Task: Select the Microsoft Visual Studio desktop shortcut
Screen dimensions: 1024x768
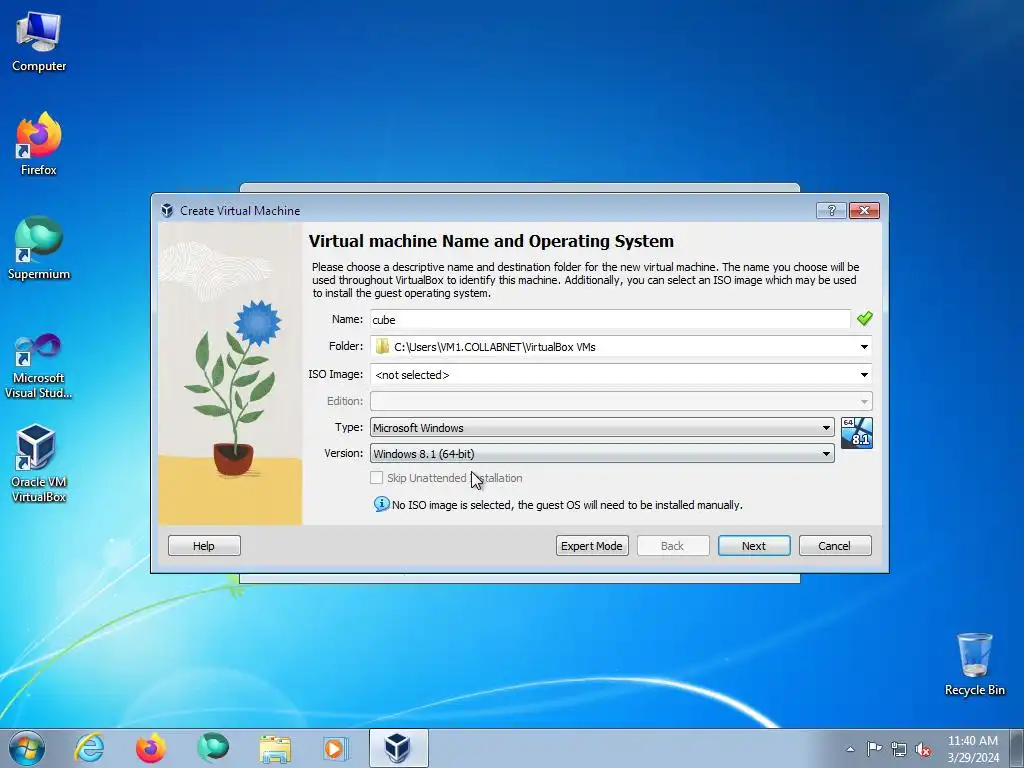Action: pyautogui.click(x=39, y=366)
